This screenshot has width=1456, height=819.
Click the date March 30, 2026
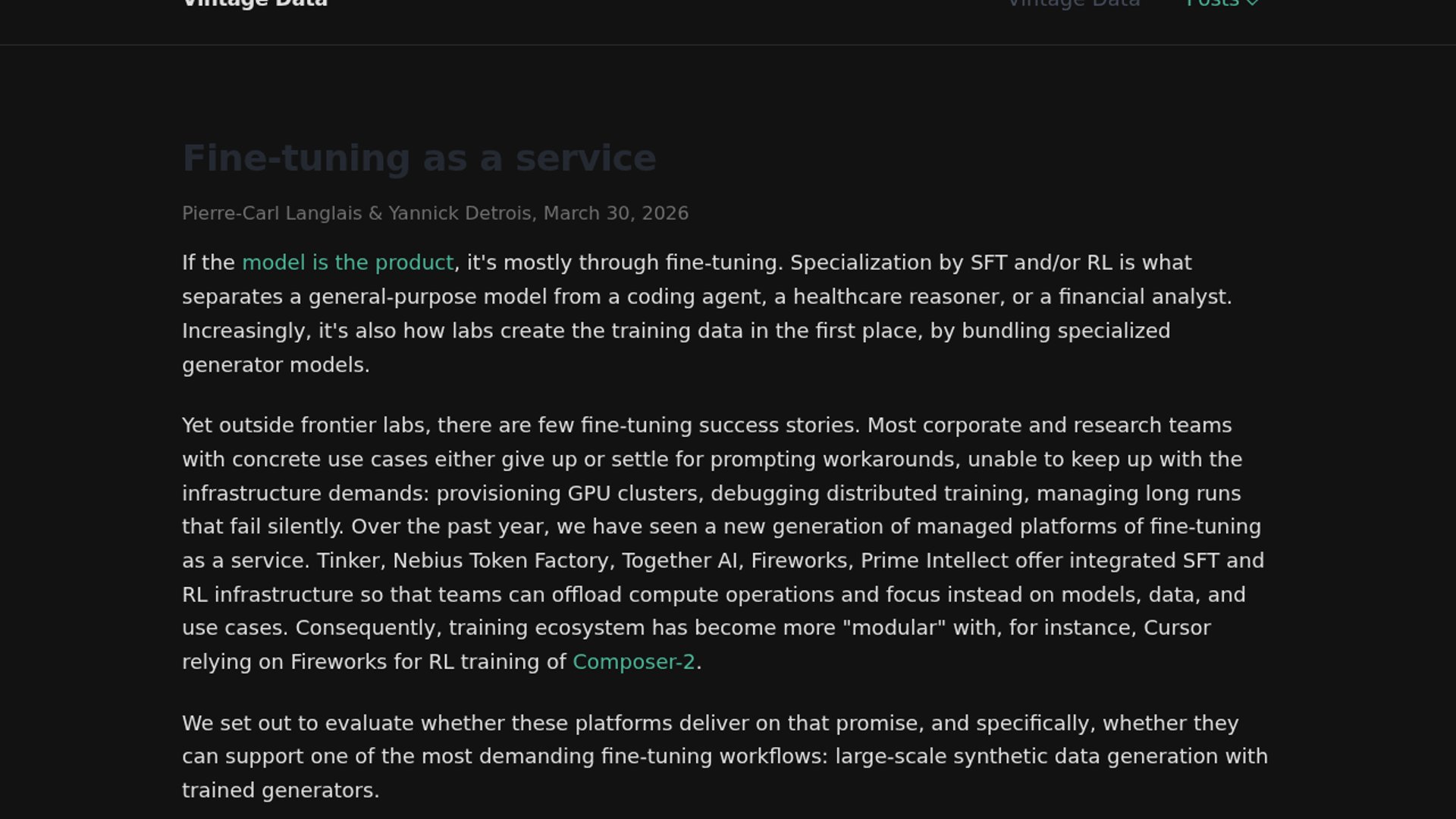[616, 213]
